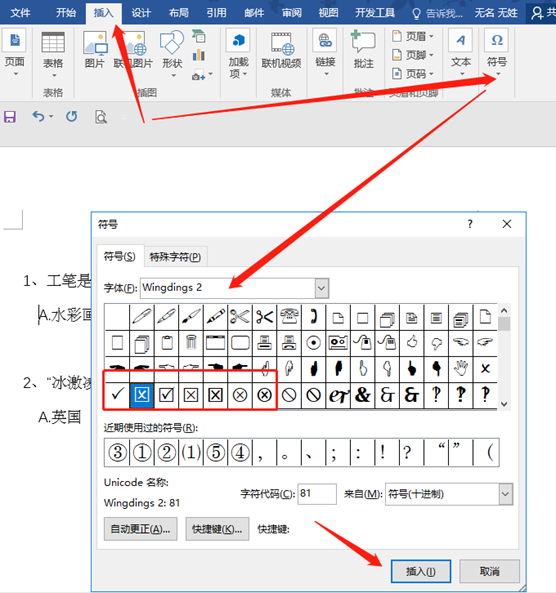The height and width of the screenshot is (593, 556).
Task: Open 联机图片 online pictures
Action: pyautogui.click(x=134, y=50)
